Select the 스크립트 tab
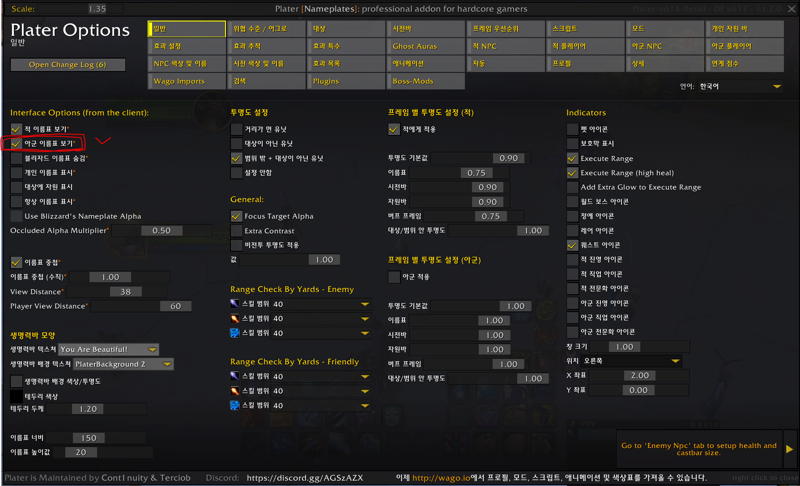Screen dimensions: 800x486 (585, 29)
